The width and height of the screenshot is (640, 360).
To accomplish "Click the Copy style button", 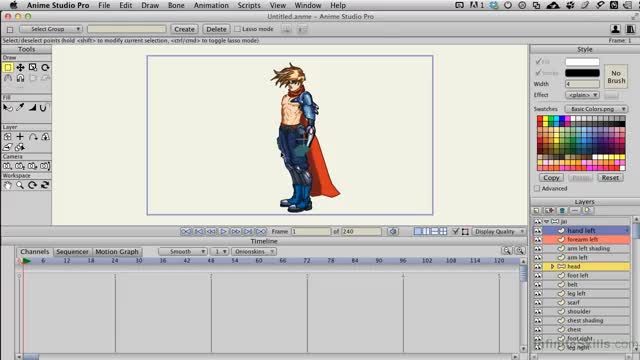I will [x=551, y=178].
